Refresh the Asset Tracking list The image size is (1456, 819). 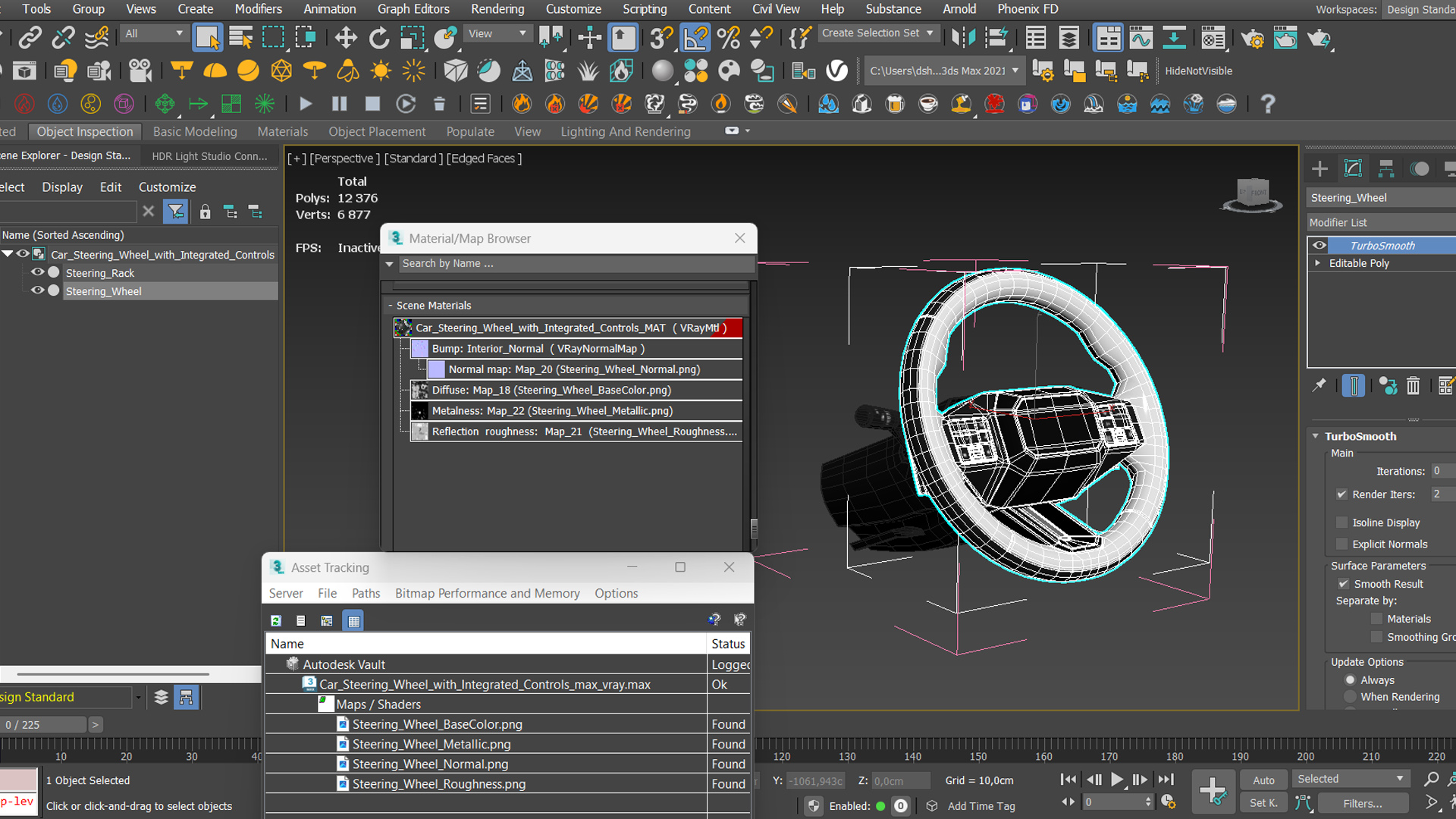[x=276, y=620]
